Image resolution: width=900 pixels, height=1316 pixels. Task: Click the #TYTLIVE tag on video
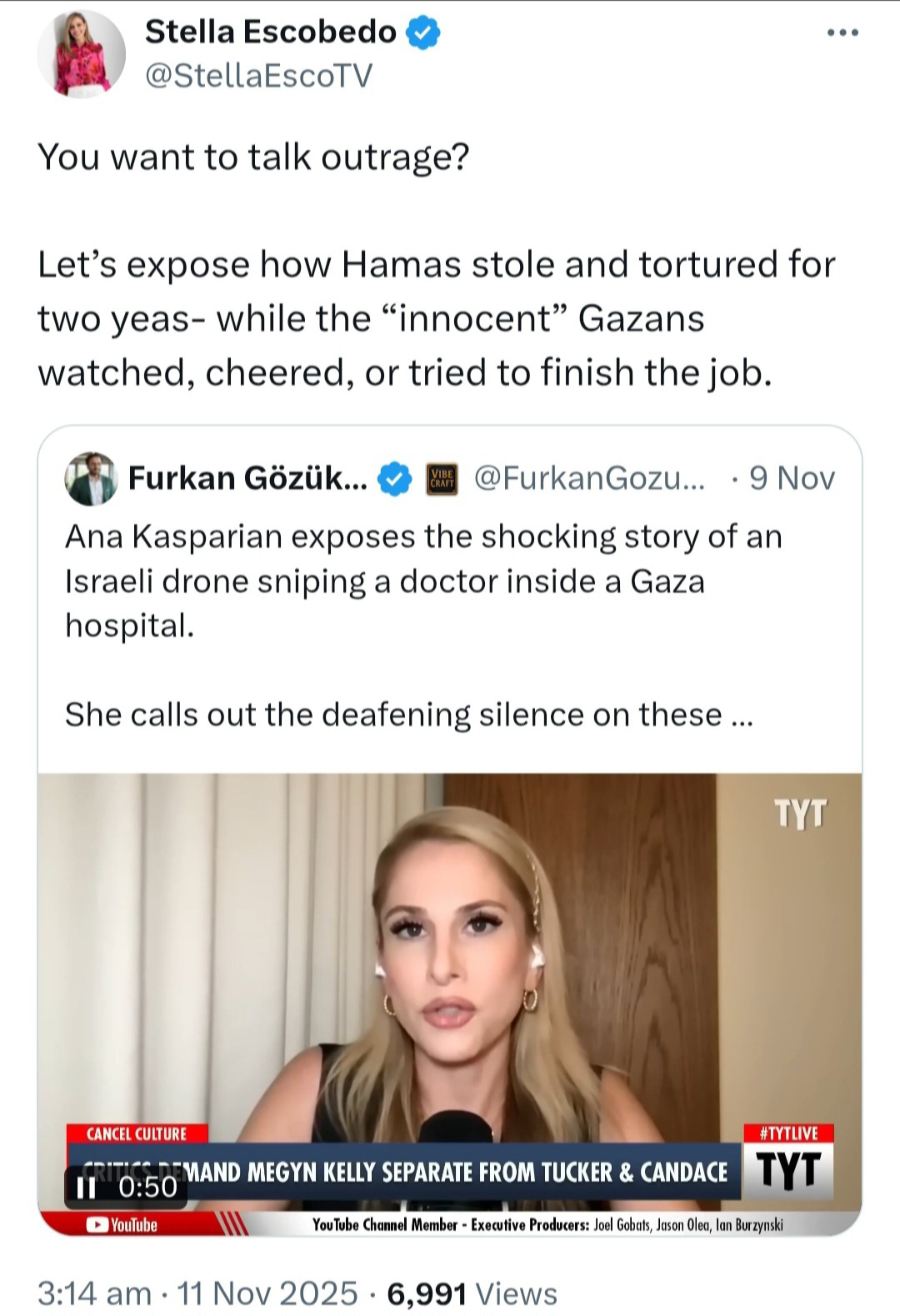pyautogui.click(x=788, y=1133)
